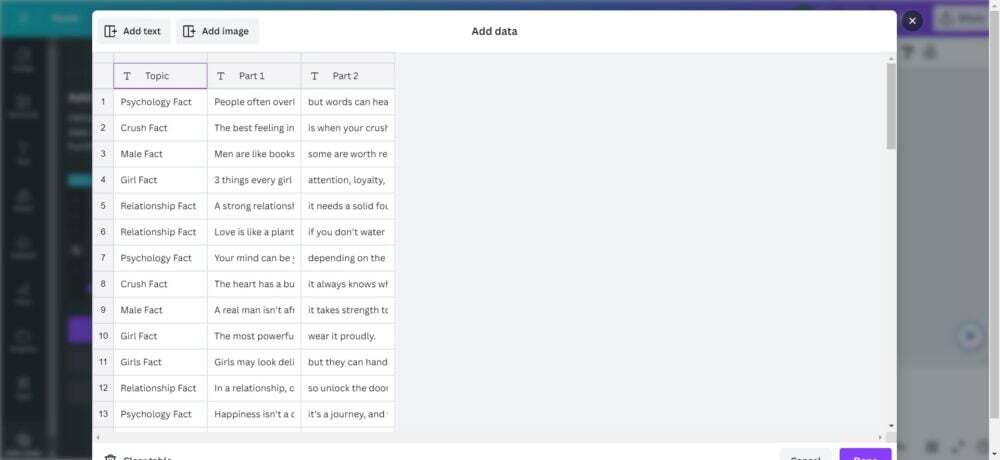Click cell 'it takes strength to'
The image size is (1000, 460).
coord(348,310)
